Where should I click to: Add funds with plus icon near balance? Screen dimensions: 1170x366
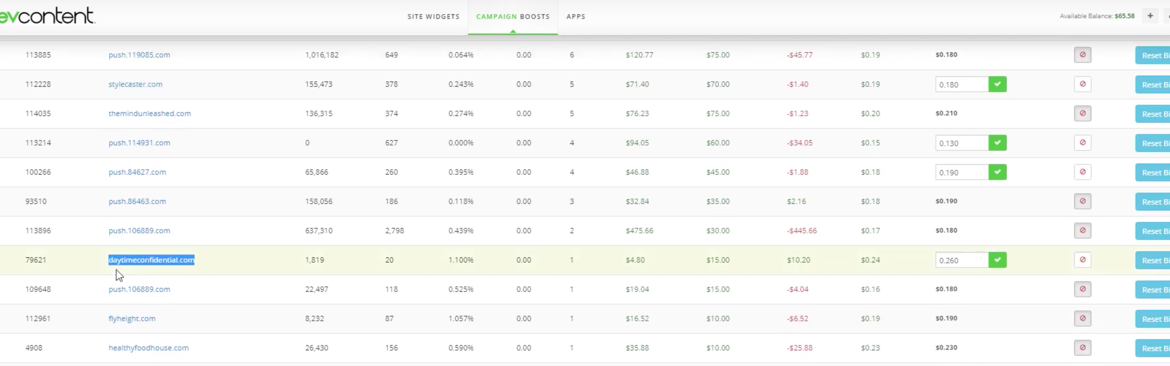pyautogui.click(x=1150, y=16)
